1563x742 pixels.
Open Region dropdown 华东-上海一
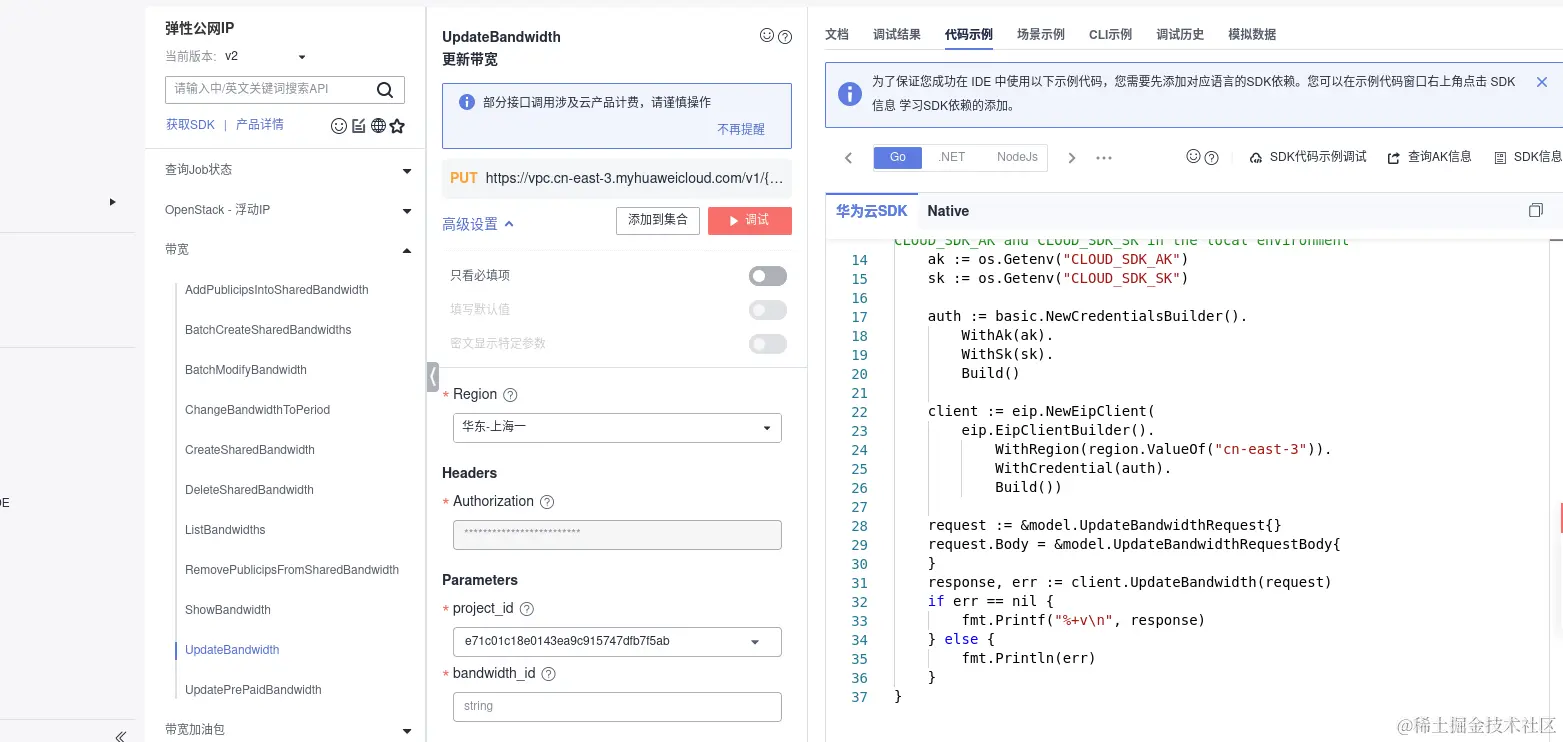click(x=617, y=427)
